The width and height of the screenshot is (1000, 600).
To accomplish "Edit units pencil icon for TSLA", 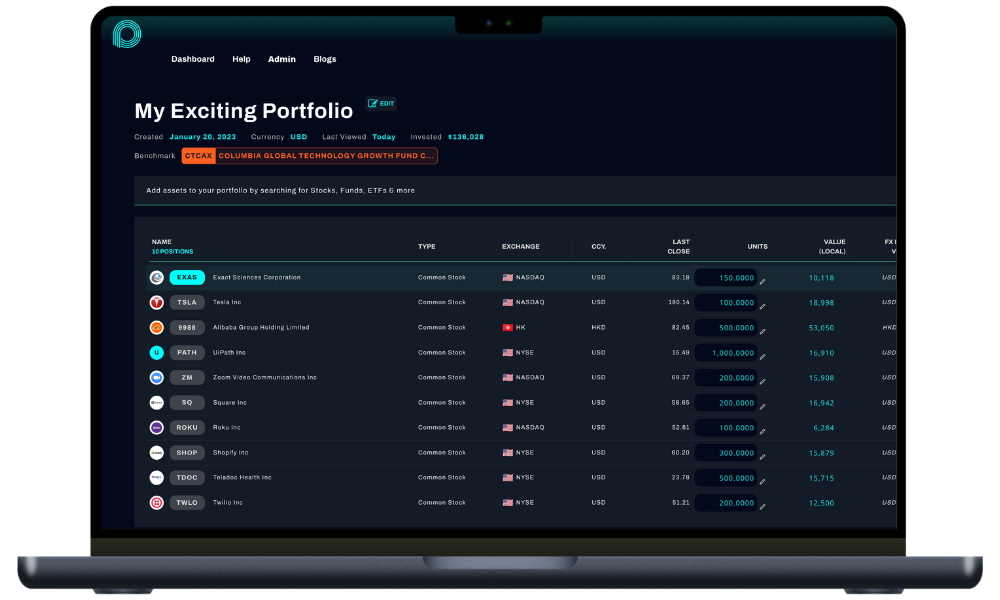I will coord(762,306).
